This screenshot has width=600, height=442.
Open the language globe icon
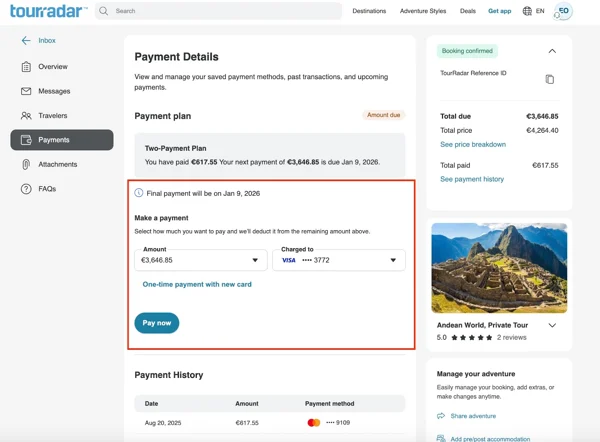pos(527,11)
